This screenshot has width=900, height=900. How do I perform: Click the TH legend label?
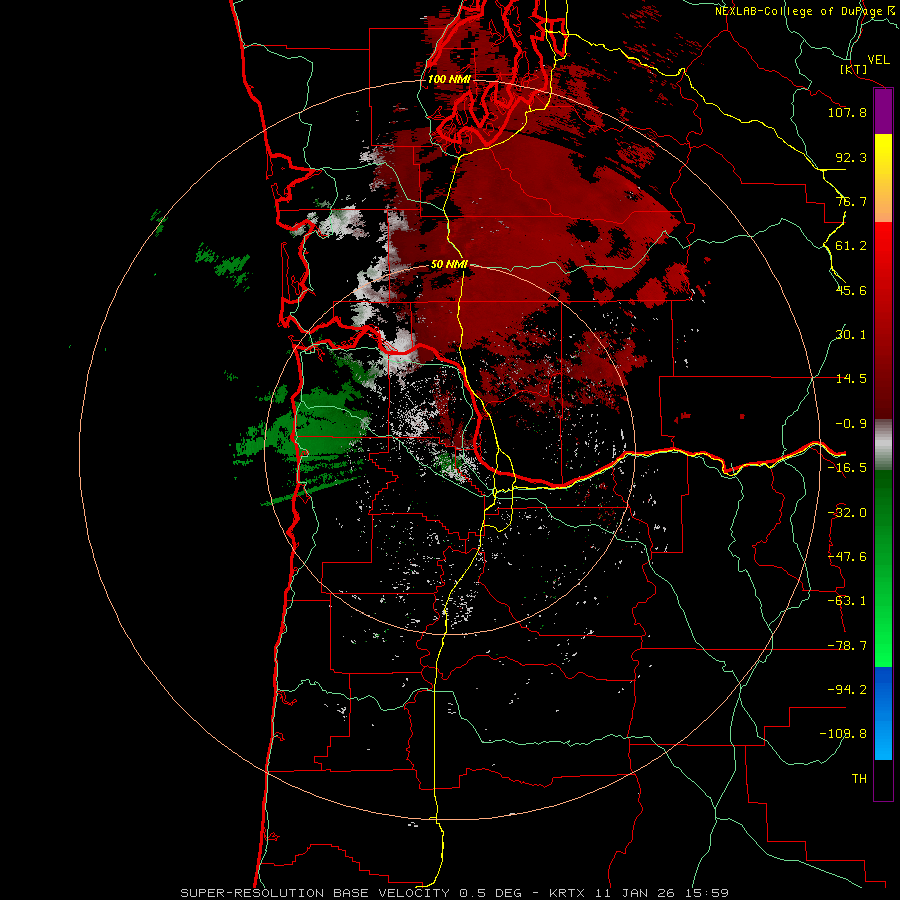coord(859,779)
